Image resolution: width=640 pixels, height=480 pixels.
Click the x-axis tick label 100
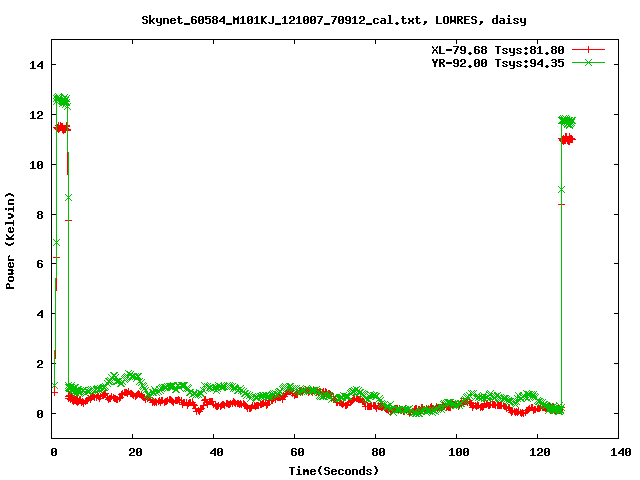tap(459, 452)
